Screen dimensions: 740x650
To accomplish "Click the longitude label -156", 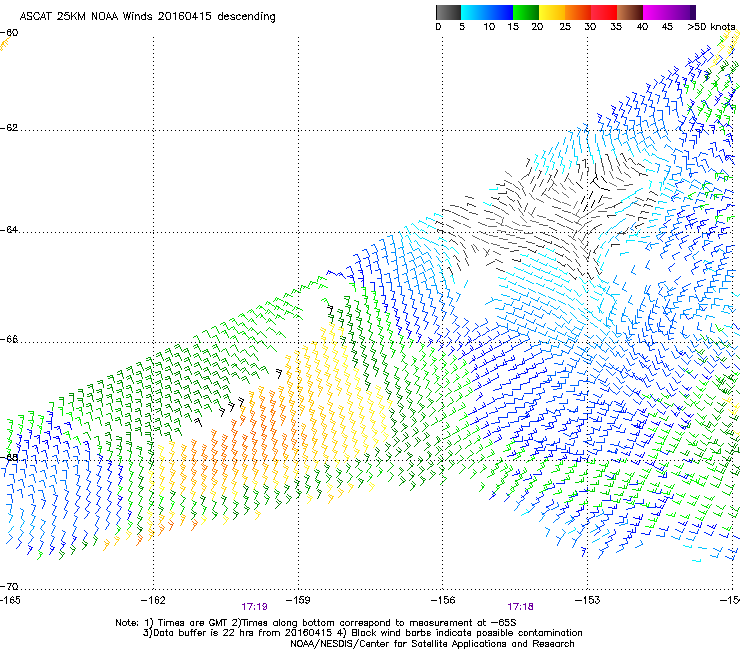I will click(x=443, y=600).
